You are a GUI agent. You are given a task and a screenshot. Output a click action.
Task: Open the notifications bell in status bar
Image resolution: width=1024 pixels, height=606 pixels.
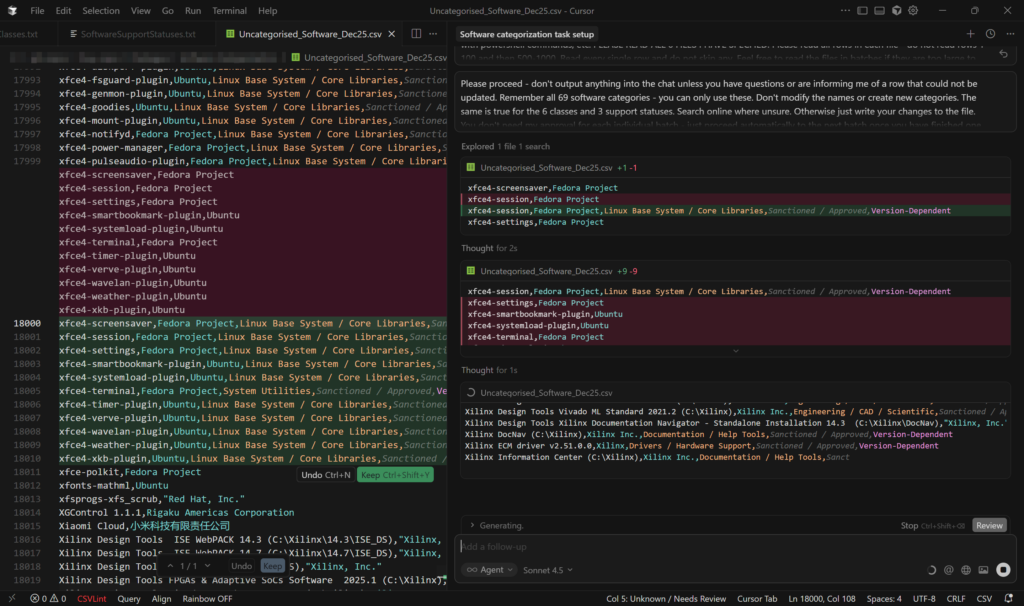1010,599
